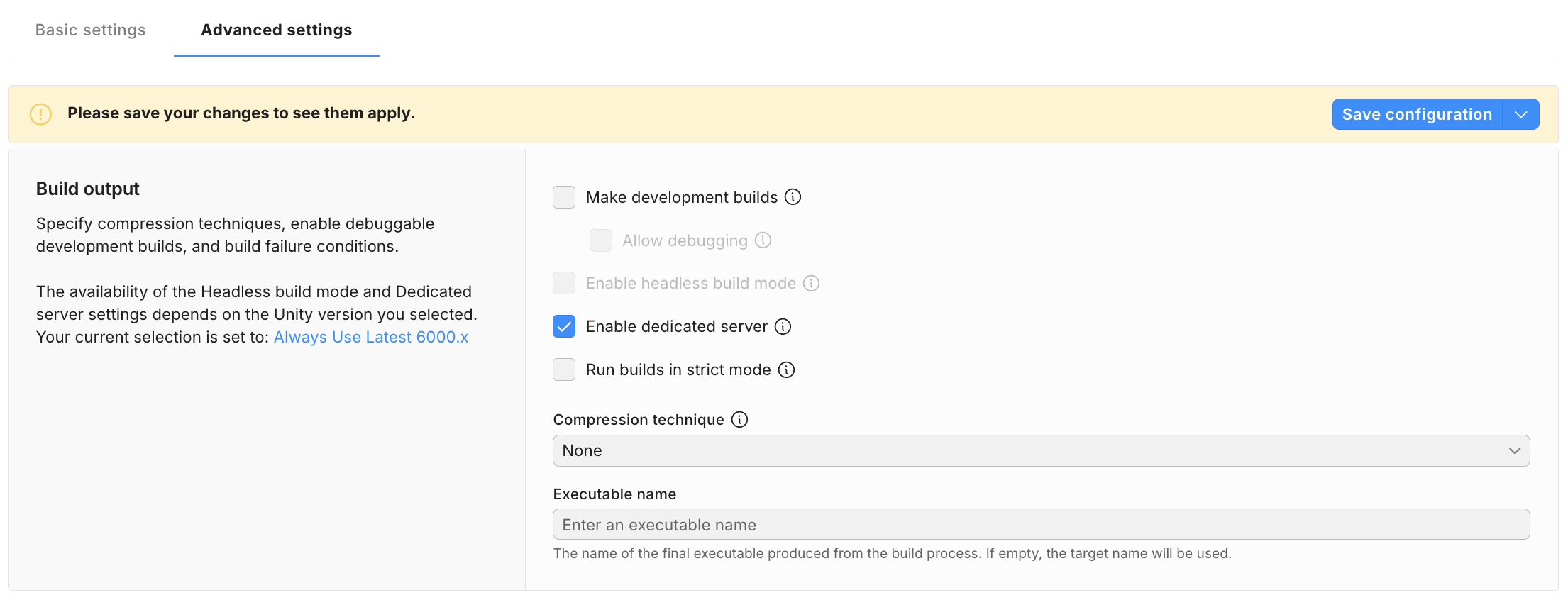This screenshot has width=1568, height=600.
Task: Show info for Enable headless build mode
Action: click(811, 284)
